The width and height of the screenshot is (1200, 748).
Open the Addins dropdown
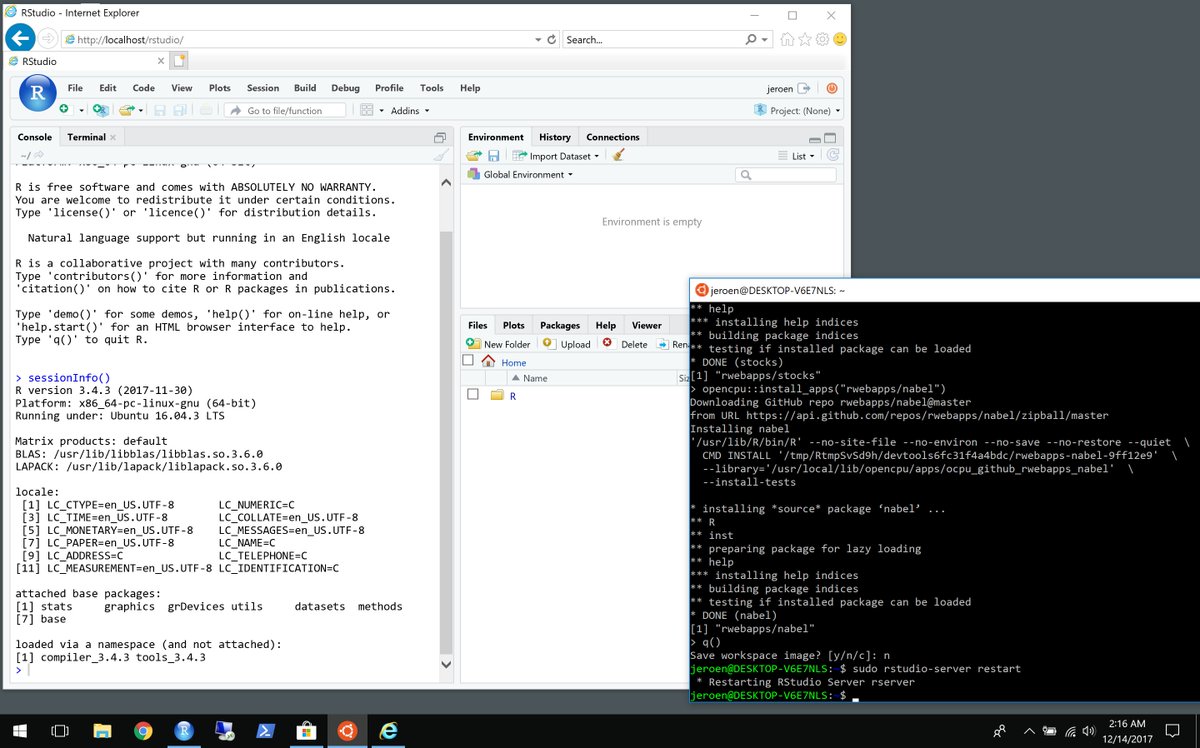tap(410, 110)
